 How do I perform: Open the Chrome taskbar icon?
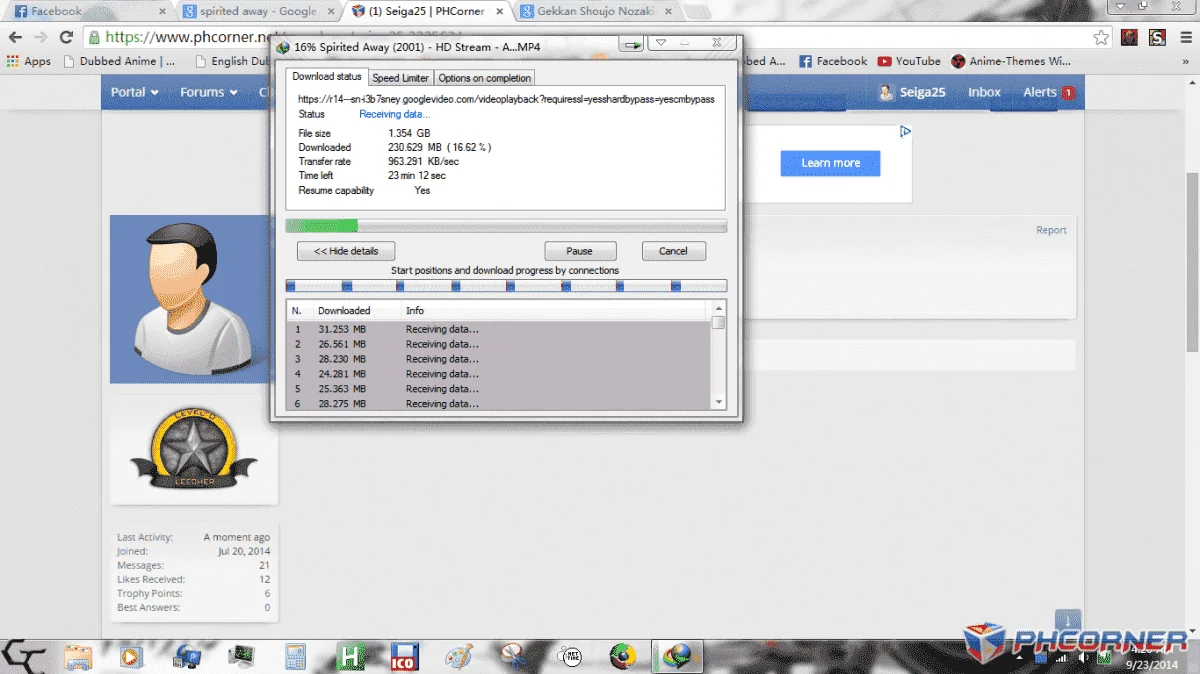pos(624,657)
